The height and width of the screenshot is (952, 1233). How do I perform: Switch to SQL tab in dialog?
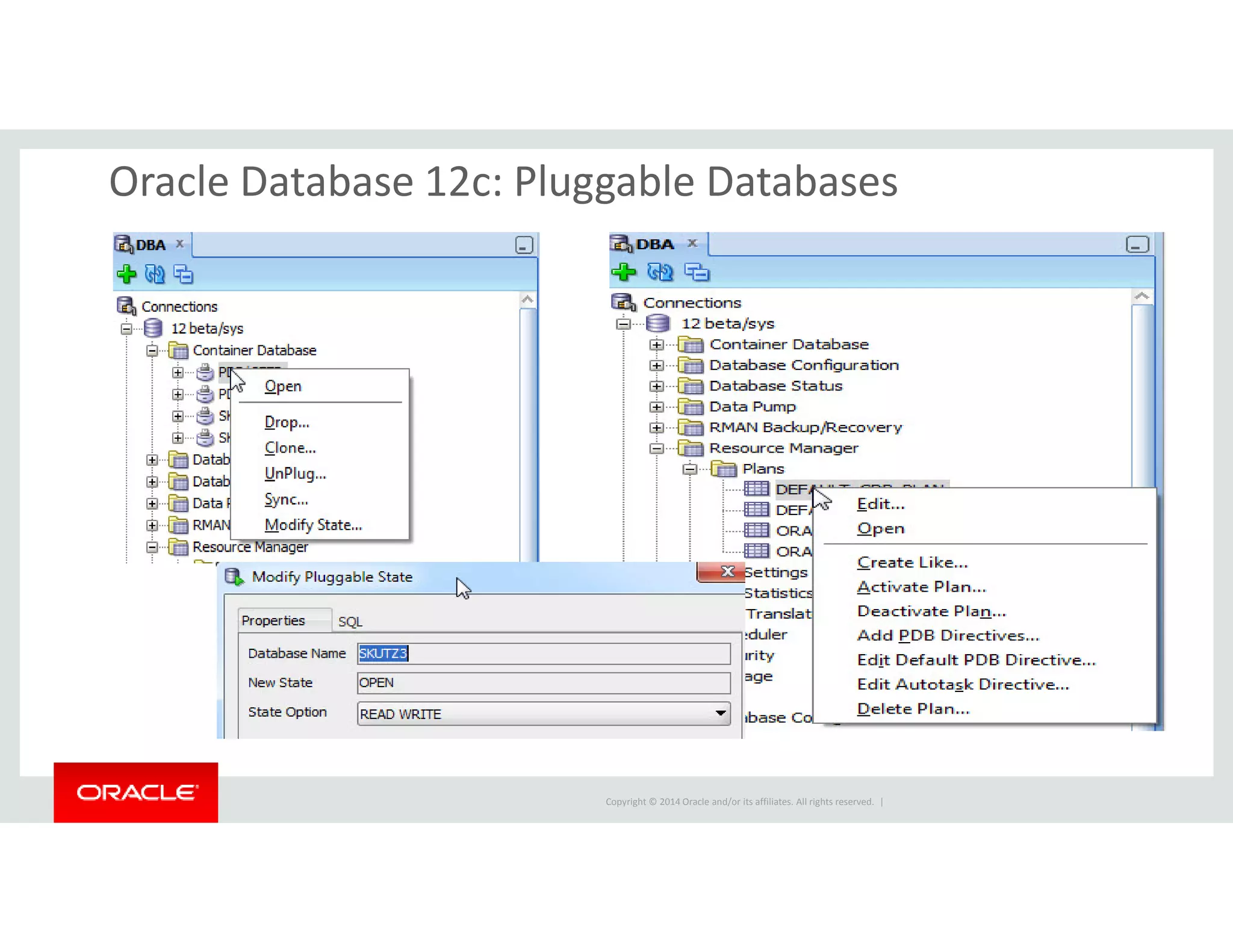click(350, 622)
